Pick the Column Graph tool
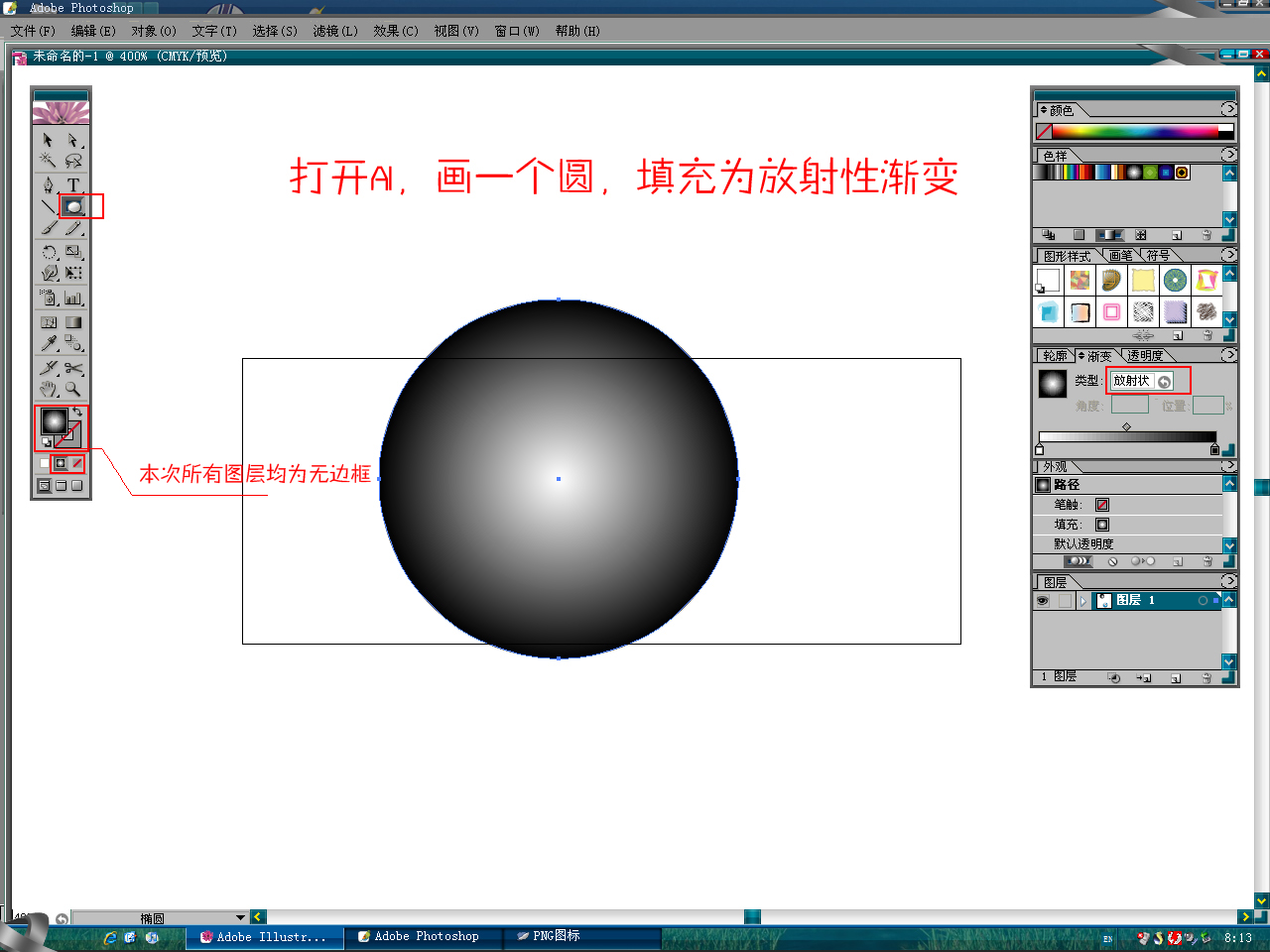 click(73, 297)
